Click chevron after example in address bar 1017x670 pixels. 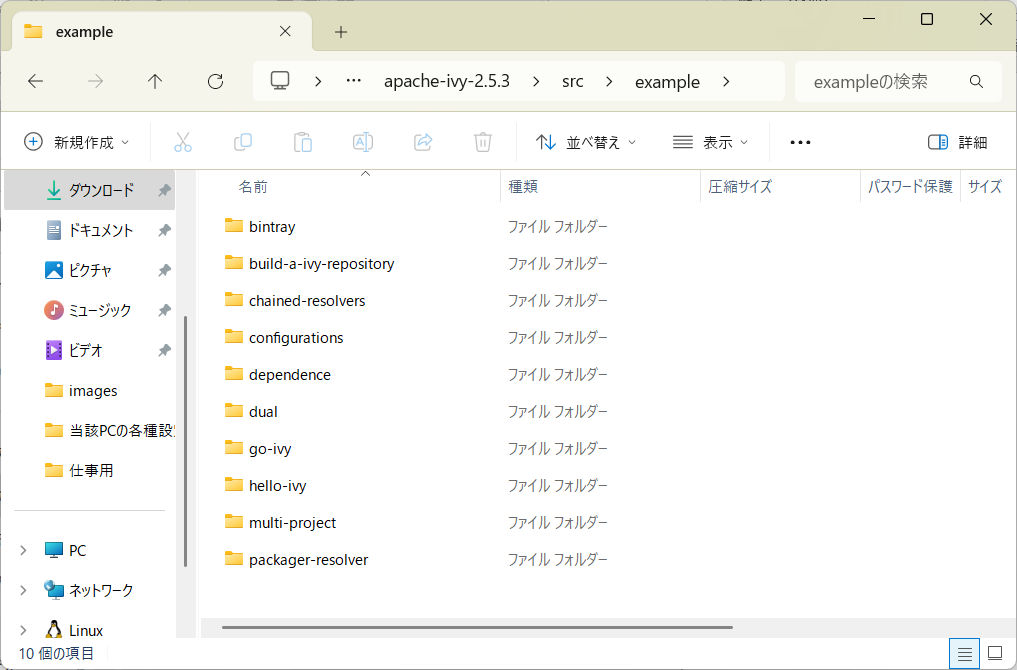(x=726, y=81)
